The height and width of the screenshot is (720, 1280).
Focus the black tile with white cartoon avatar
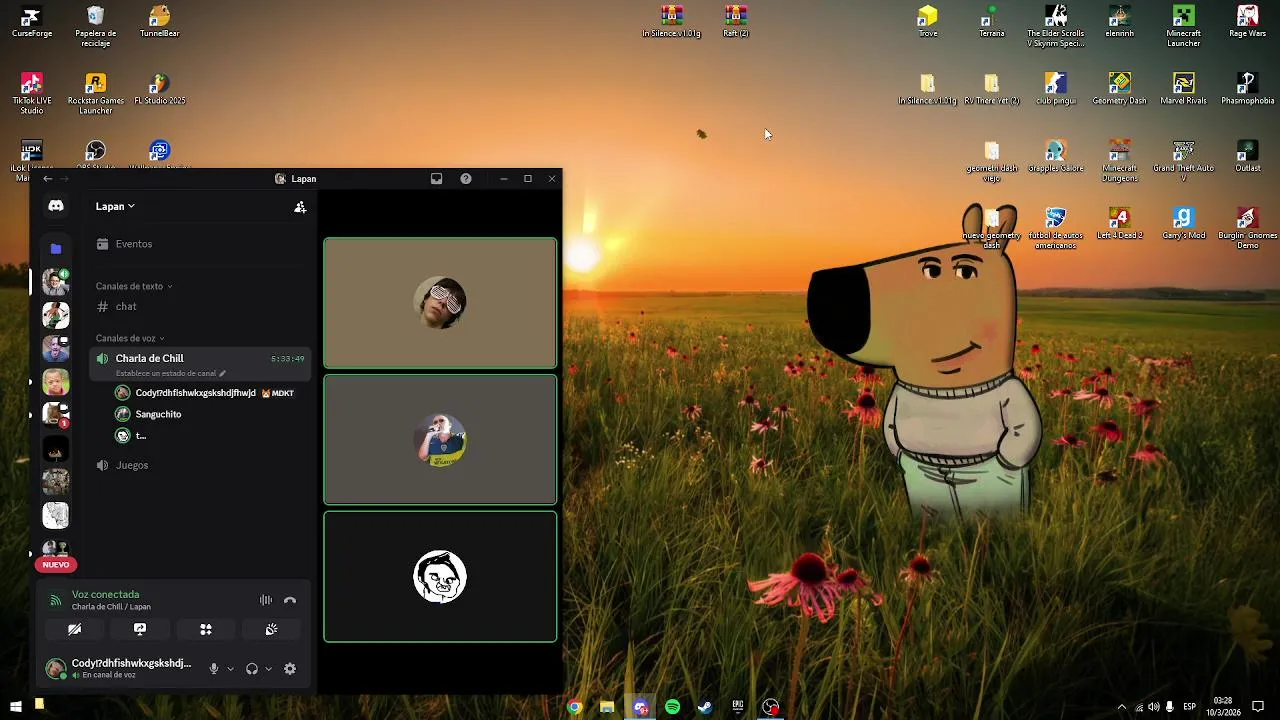440,577
